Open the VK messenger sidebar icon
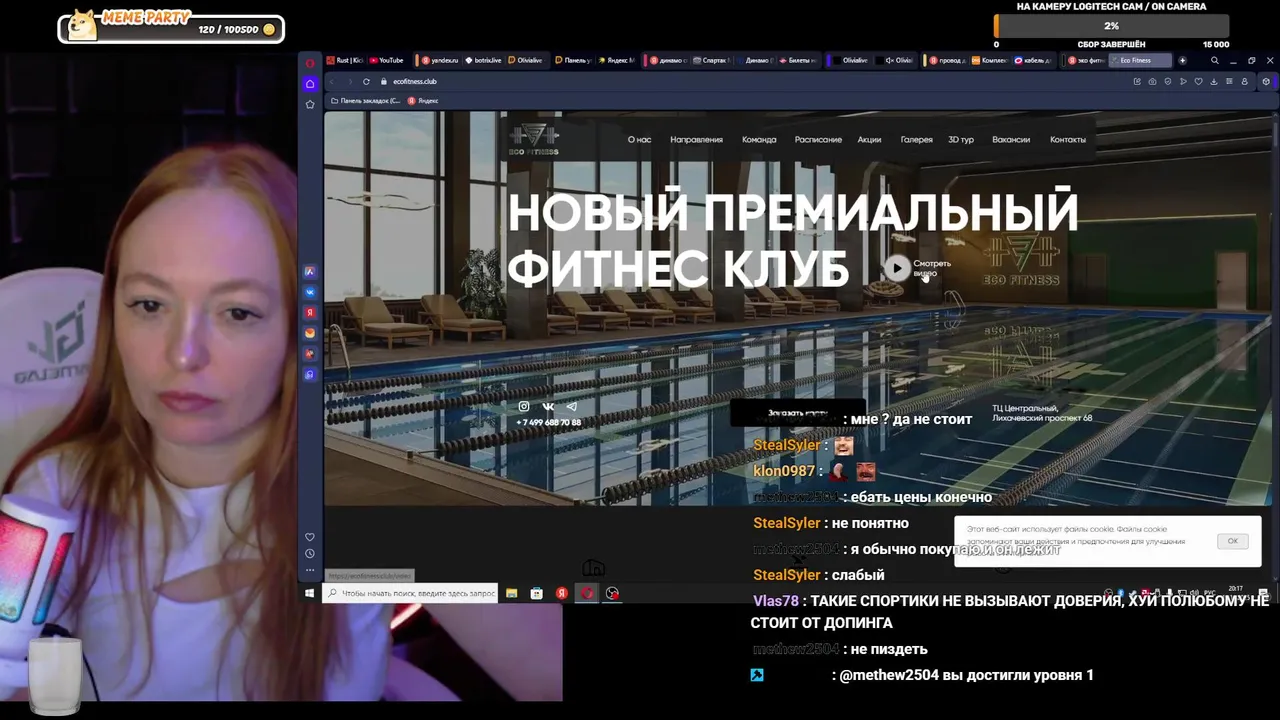The image size is (1280, 720). point(310,292)
